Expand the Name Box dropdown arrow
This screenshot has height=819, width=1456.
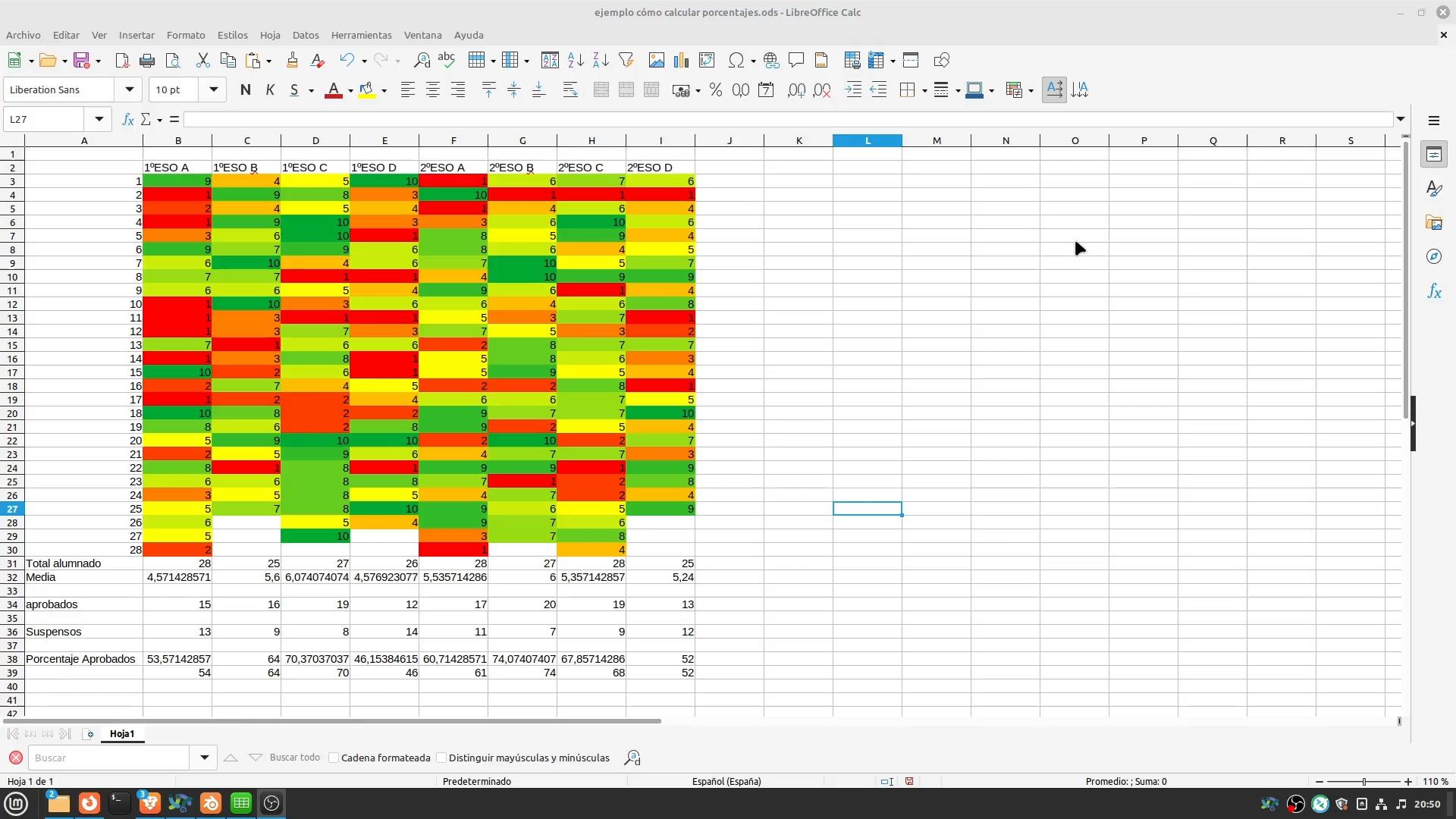point(99,120)
